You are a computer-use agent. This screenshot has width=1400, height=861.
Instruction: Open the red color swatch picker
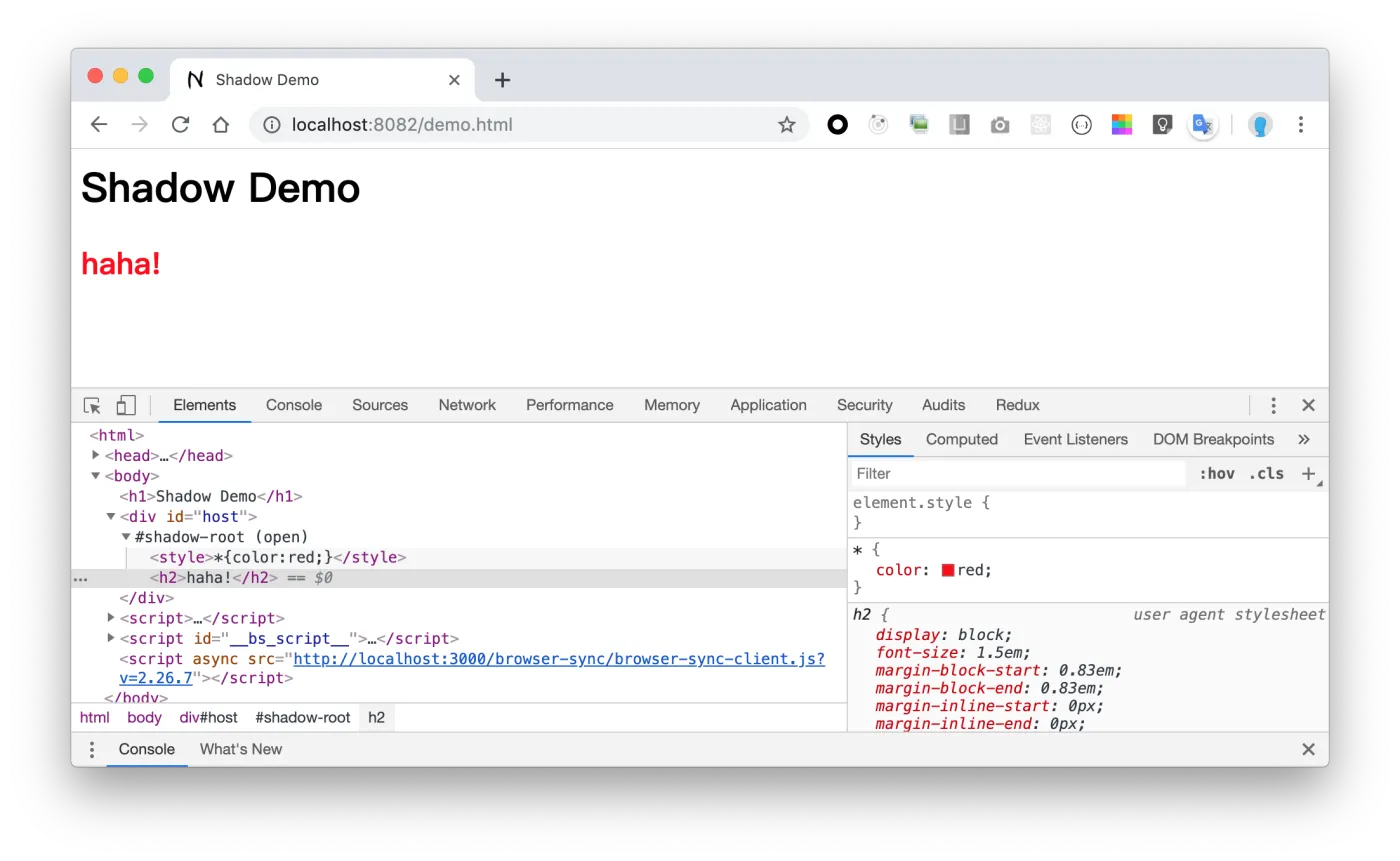coord(948,570)
